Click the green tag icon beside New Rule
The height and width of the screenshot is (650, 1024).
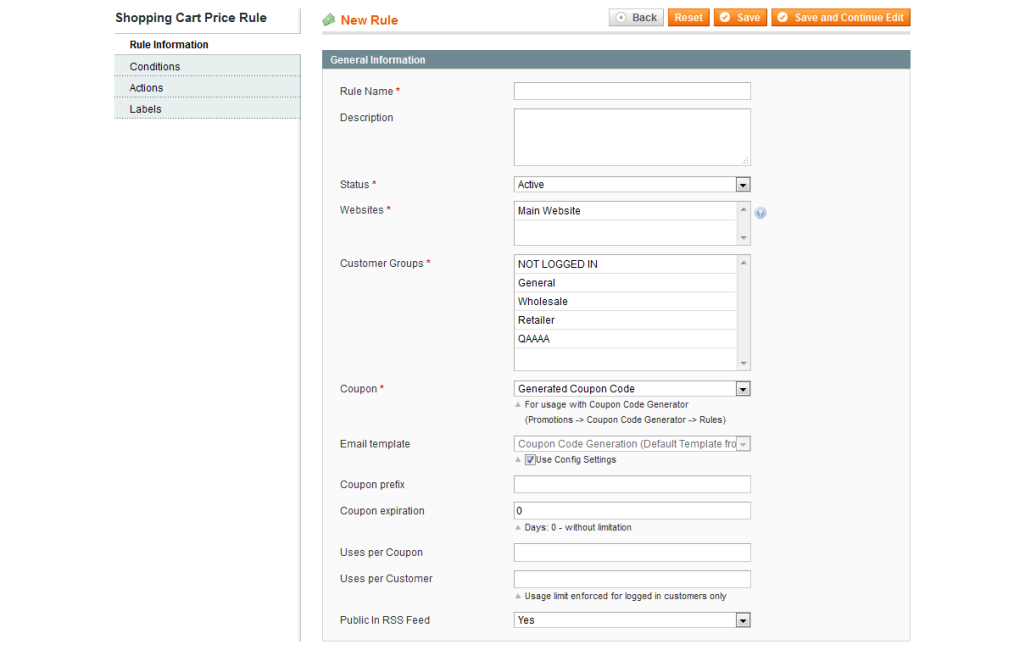pos(328,20)
